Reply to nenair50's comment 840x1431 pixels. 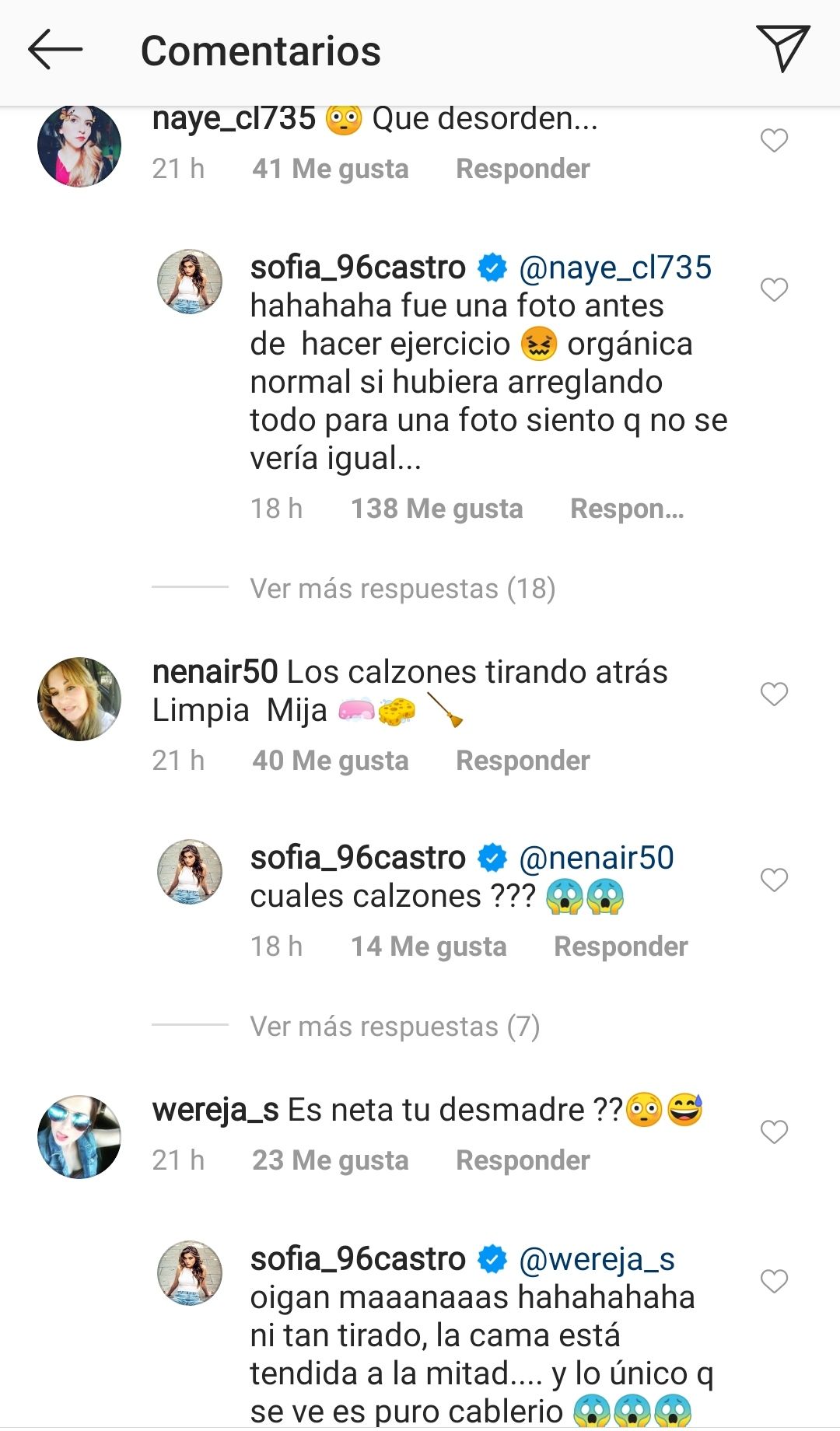pyautogui.click(x=523, y=761)
